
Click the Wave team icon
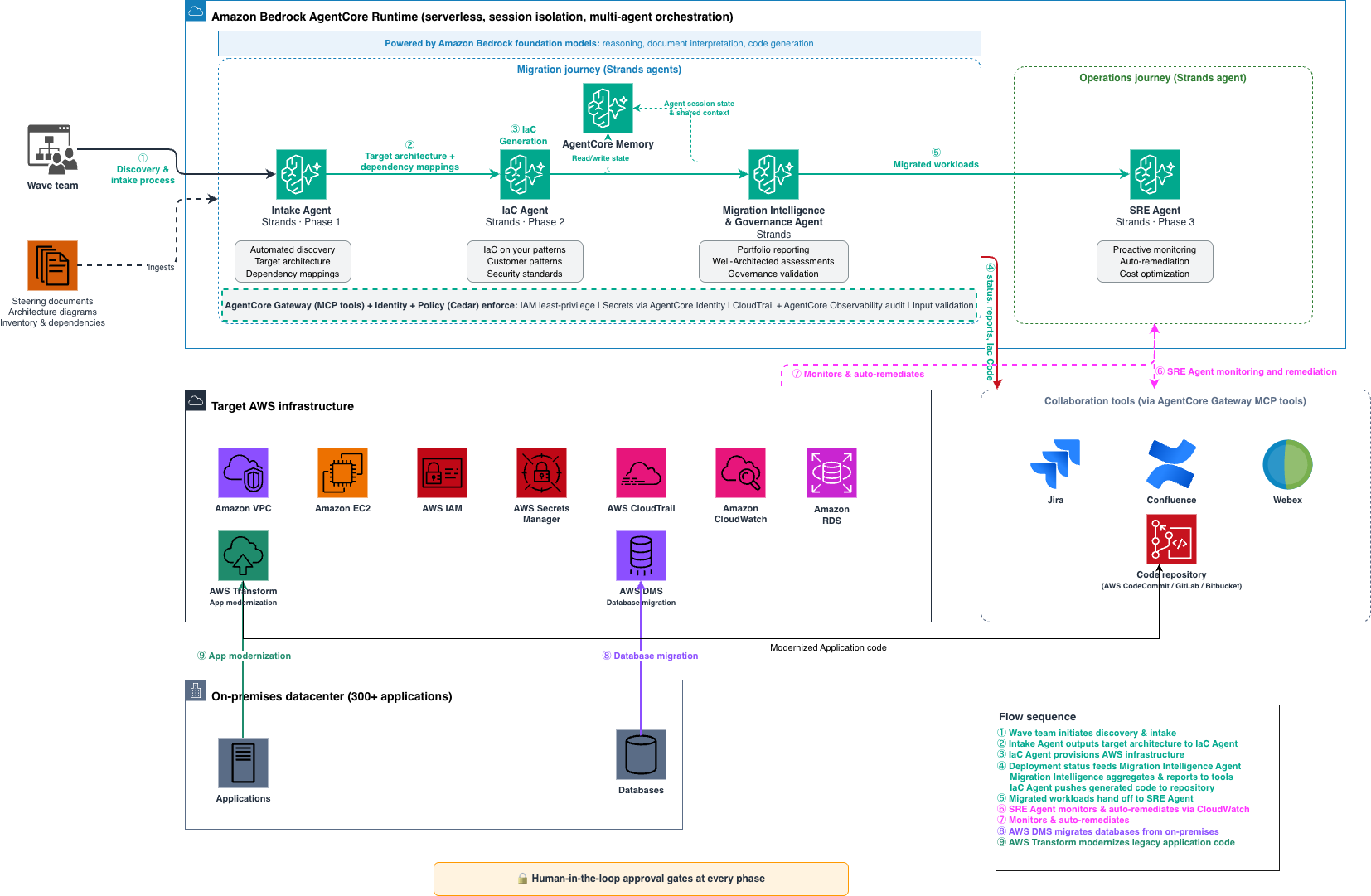[52, 149]
